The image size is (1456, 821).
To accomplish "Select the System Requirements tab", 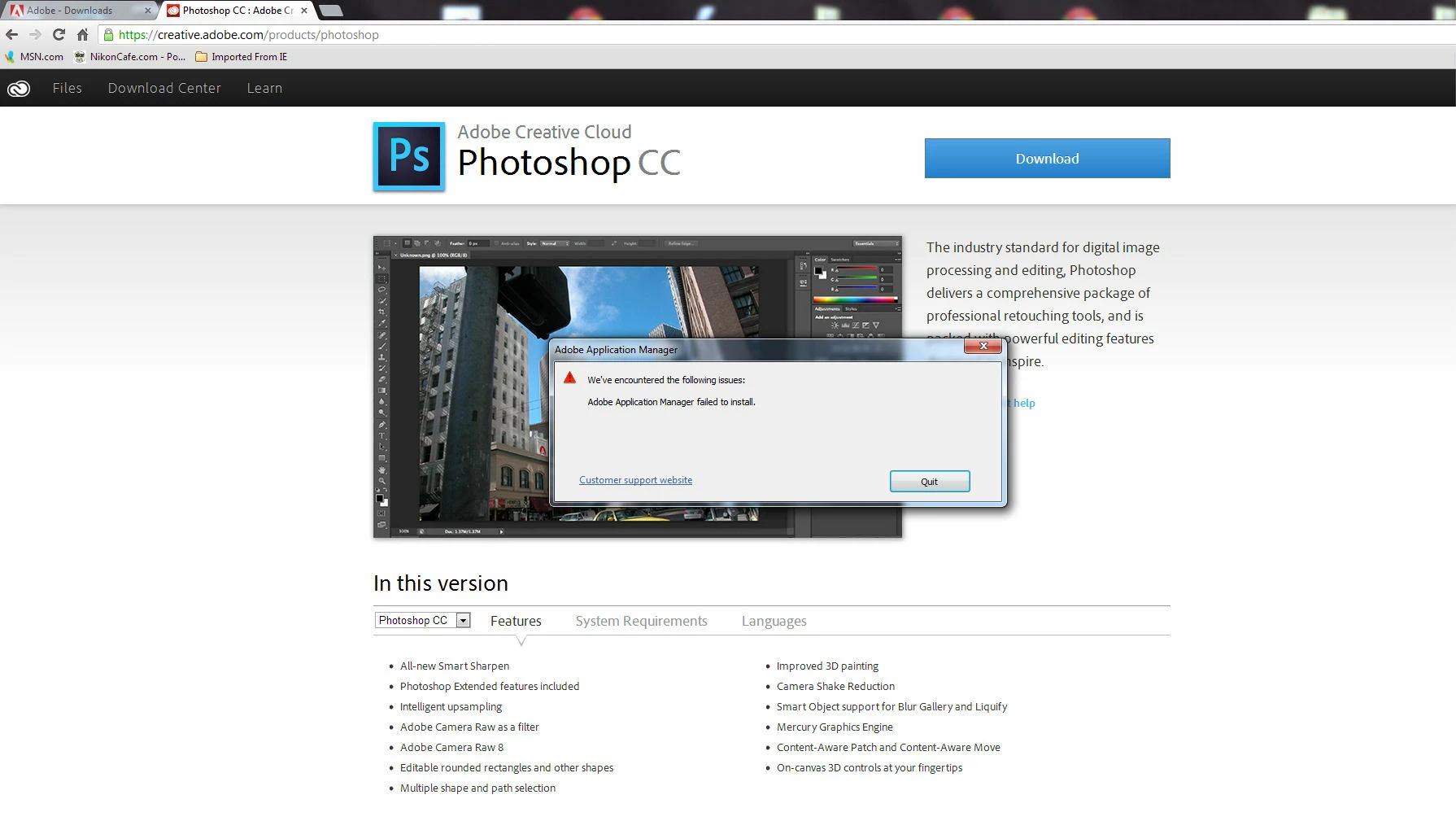I will click(641, 621).
